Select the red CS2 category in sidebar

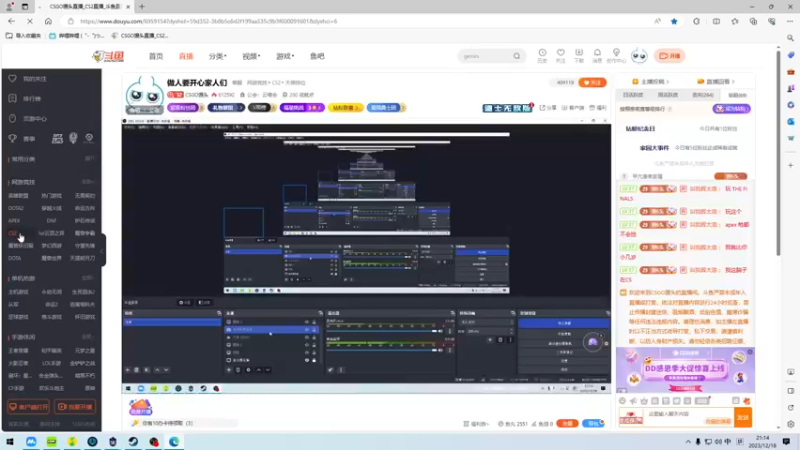(12, 233)
